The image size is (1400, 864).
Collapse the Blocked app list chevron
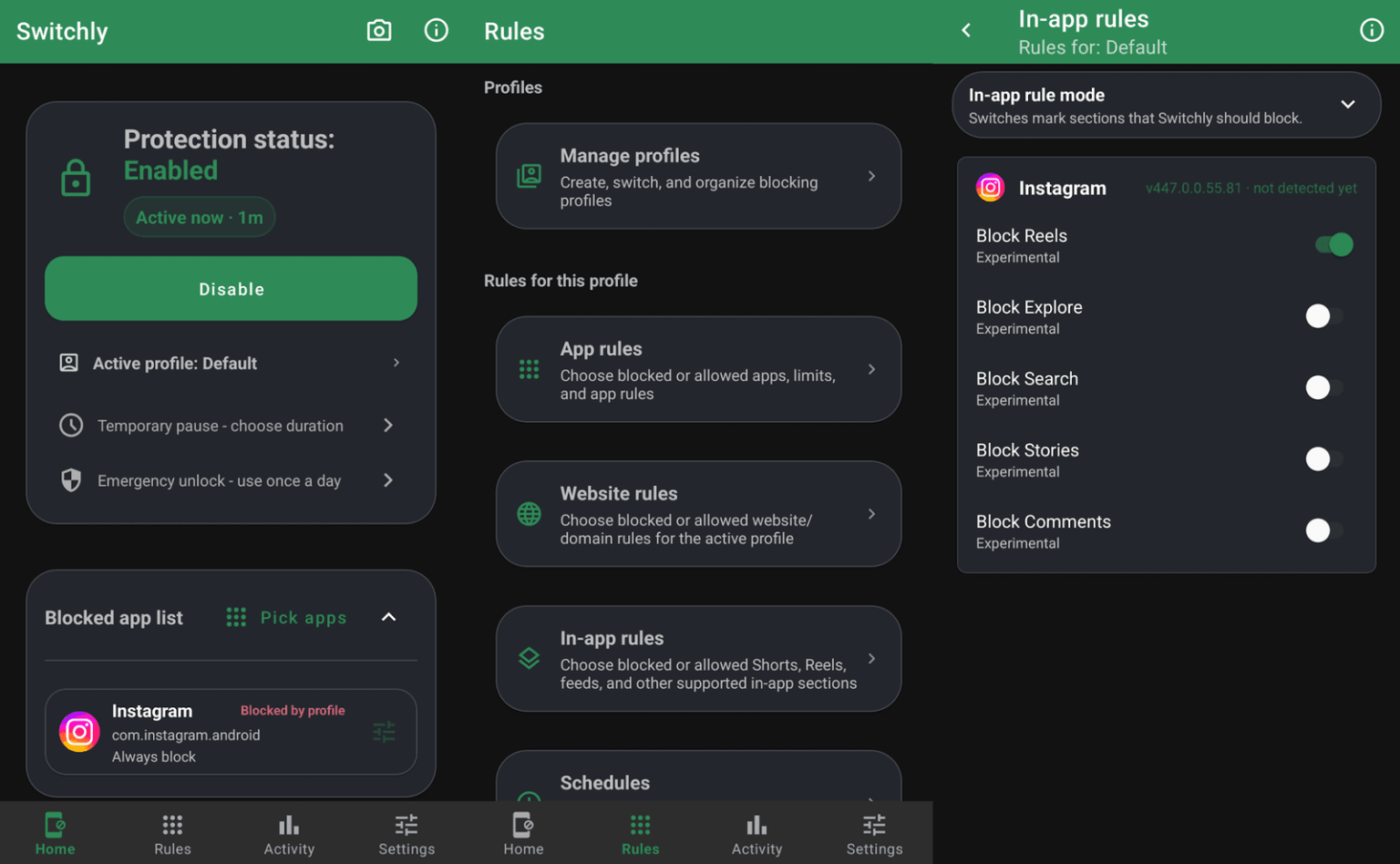[389, 618]
